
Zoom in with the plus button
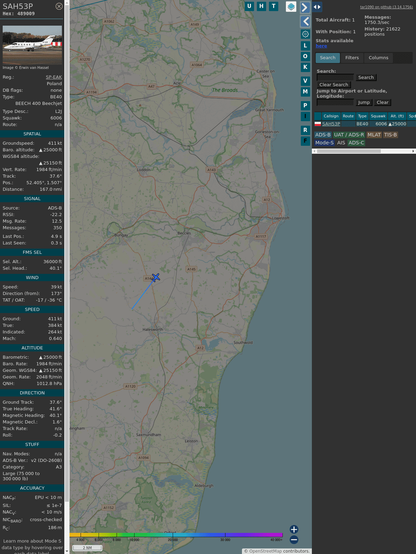tap(294, 529)
